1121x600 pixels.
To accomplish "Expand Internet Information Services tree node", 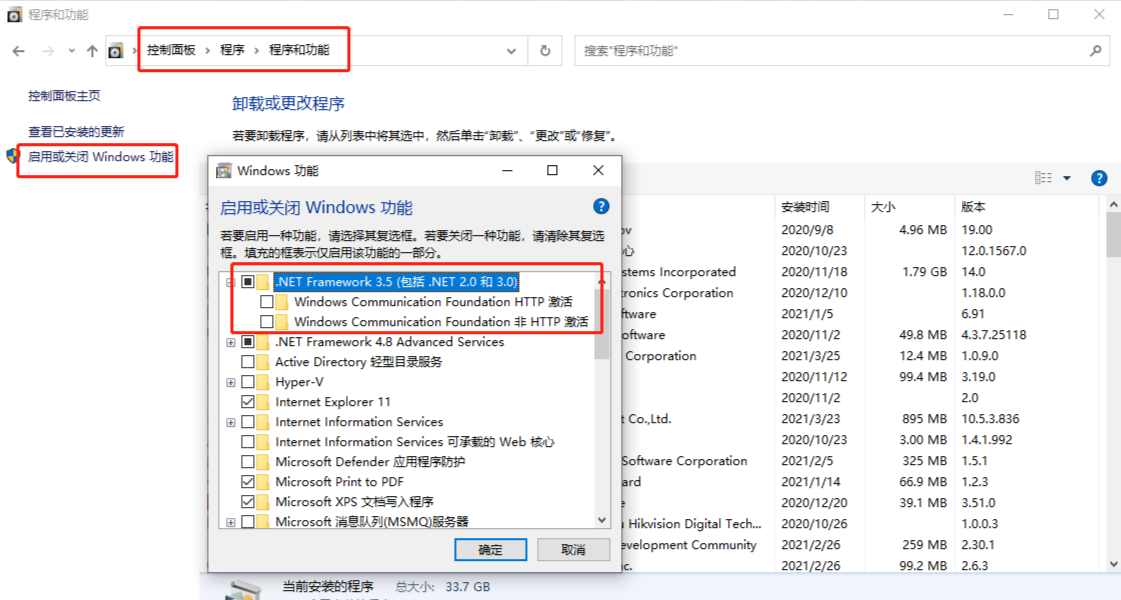I will pyautogui.click(x=230, y=423).
